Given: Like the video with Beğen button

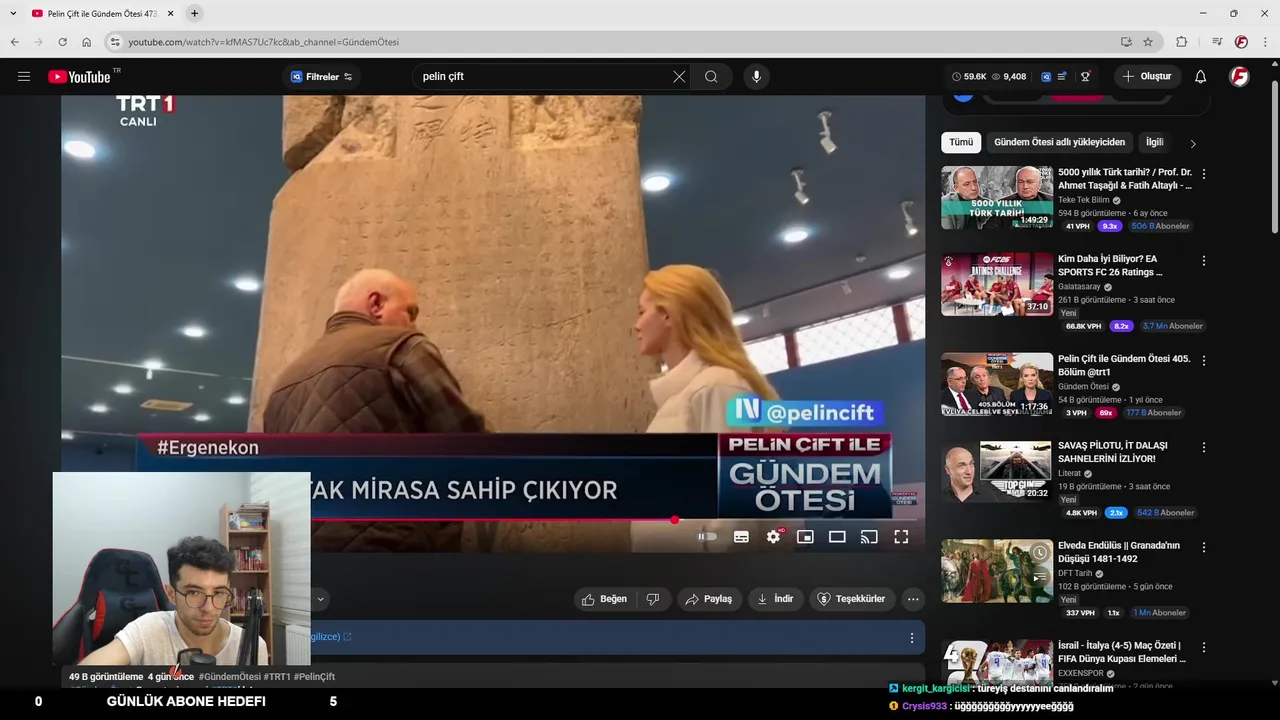Looking at the screenshot, I should [604, 599].
